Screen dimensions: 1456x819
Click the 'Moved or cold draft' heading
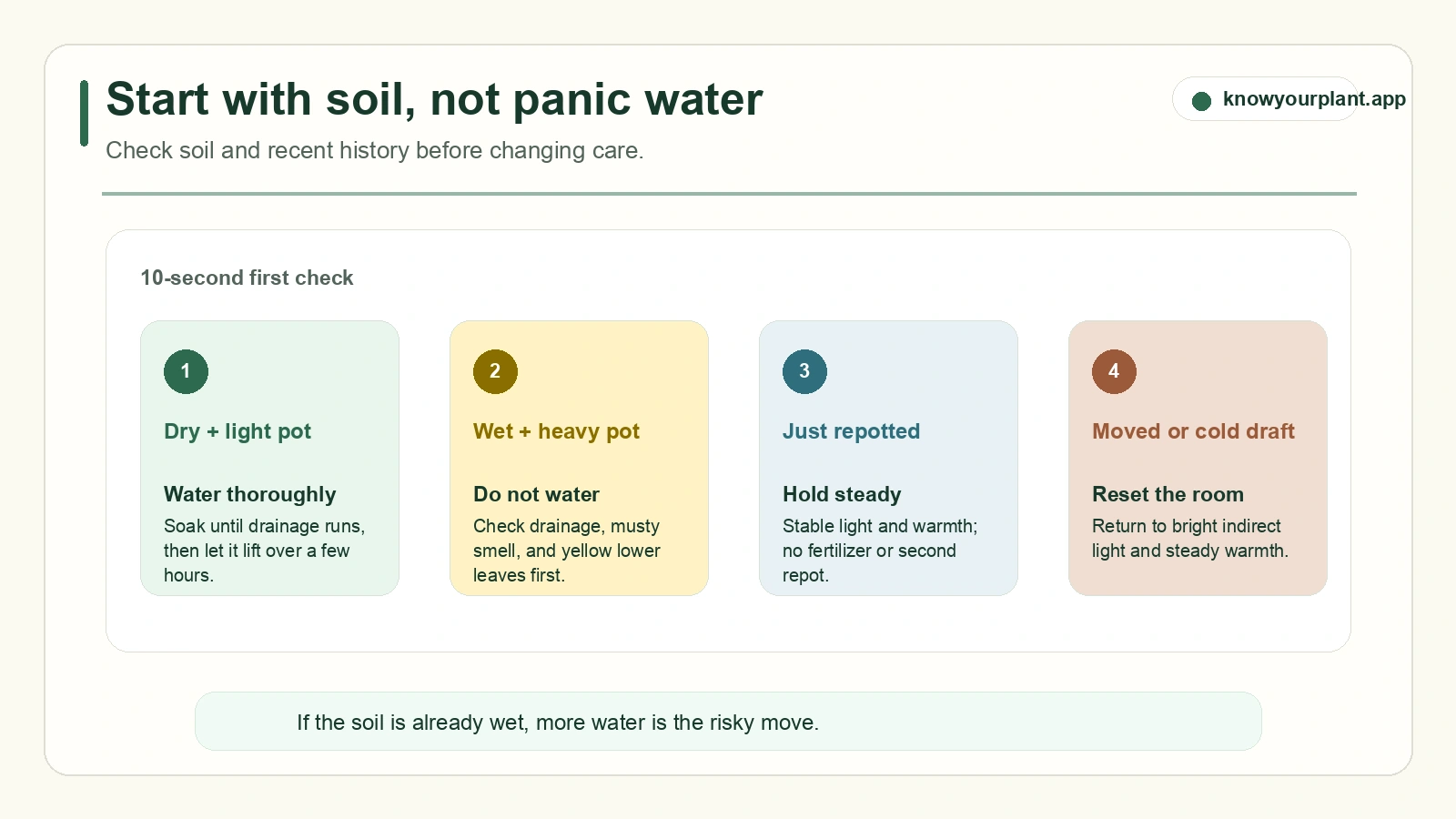click(x=1193, y=431)
